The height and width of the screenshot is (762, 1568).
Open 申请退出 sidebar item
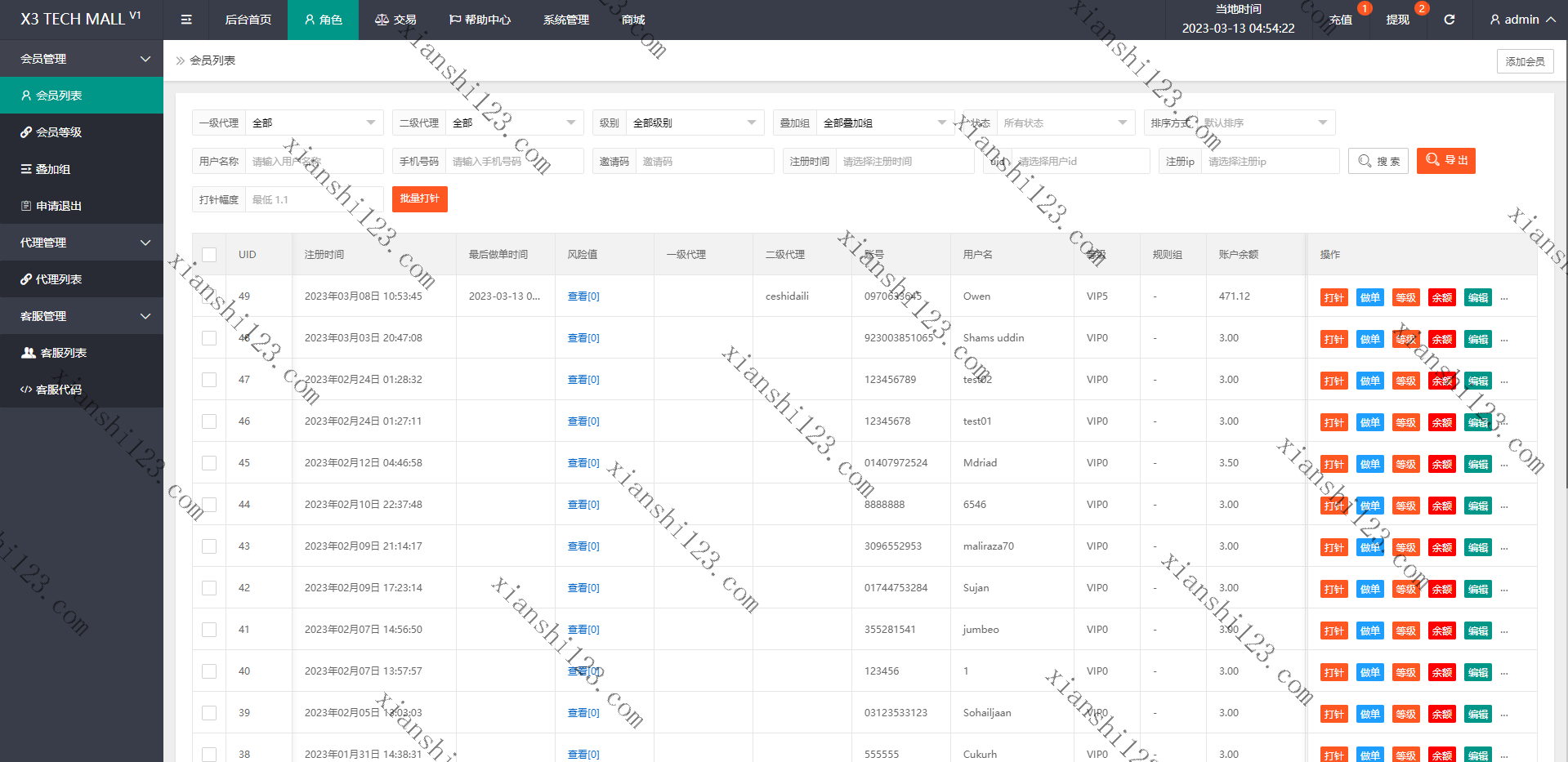click(82, 206)
